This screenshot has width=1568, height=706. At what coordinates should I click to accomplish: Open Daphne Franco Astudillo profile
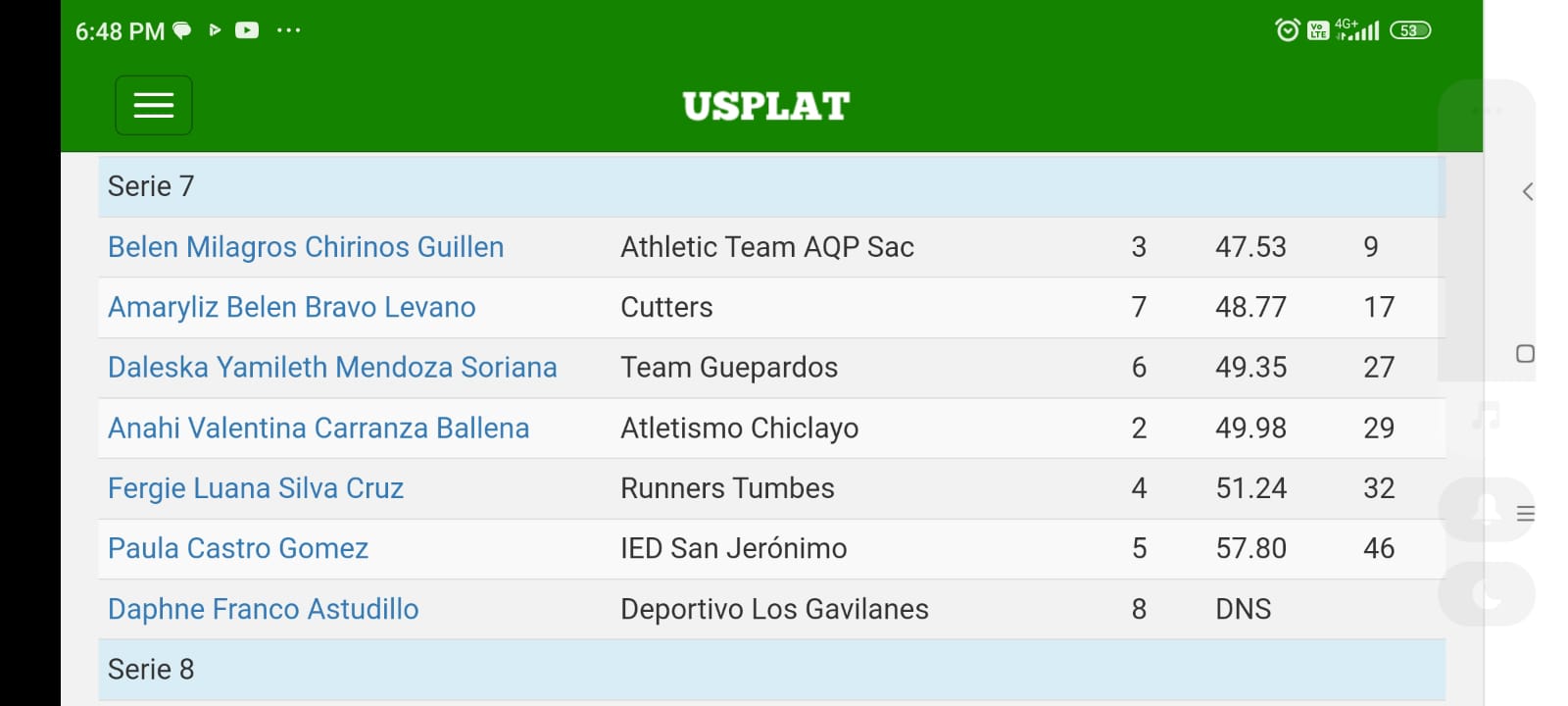click(x=264, y=609)
